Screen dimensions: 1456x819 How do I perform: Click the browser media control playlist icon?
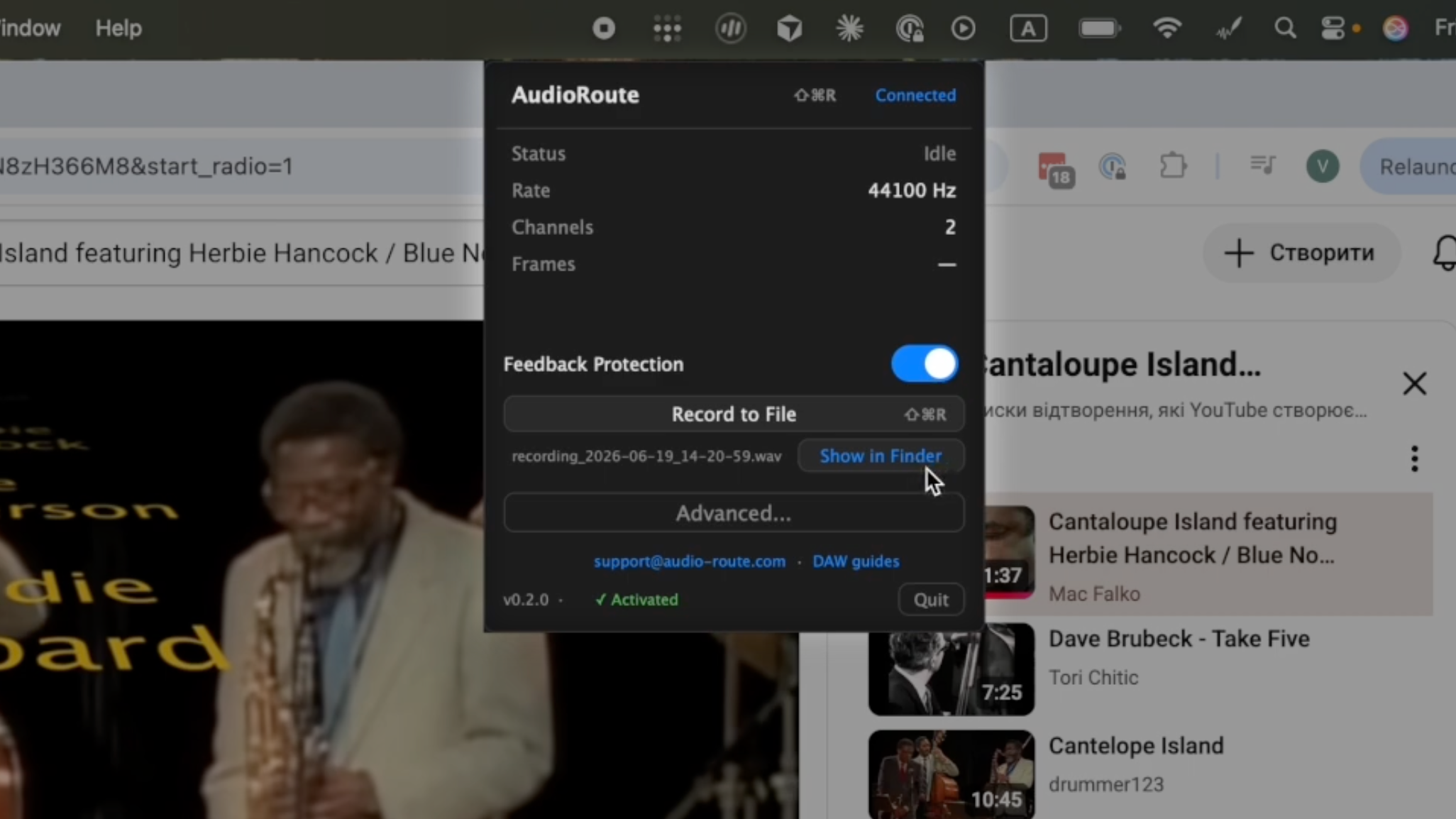coord(1262,165)
